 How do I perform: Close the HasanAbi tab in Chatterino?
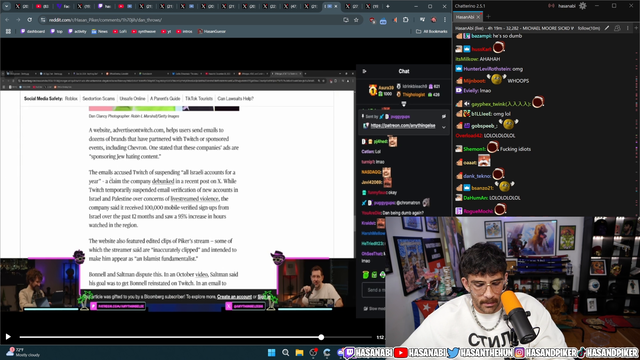click(479, 17)
